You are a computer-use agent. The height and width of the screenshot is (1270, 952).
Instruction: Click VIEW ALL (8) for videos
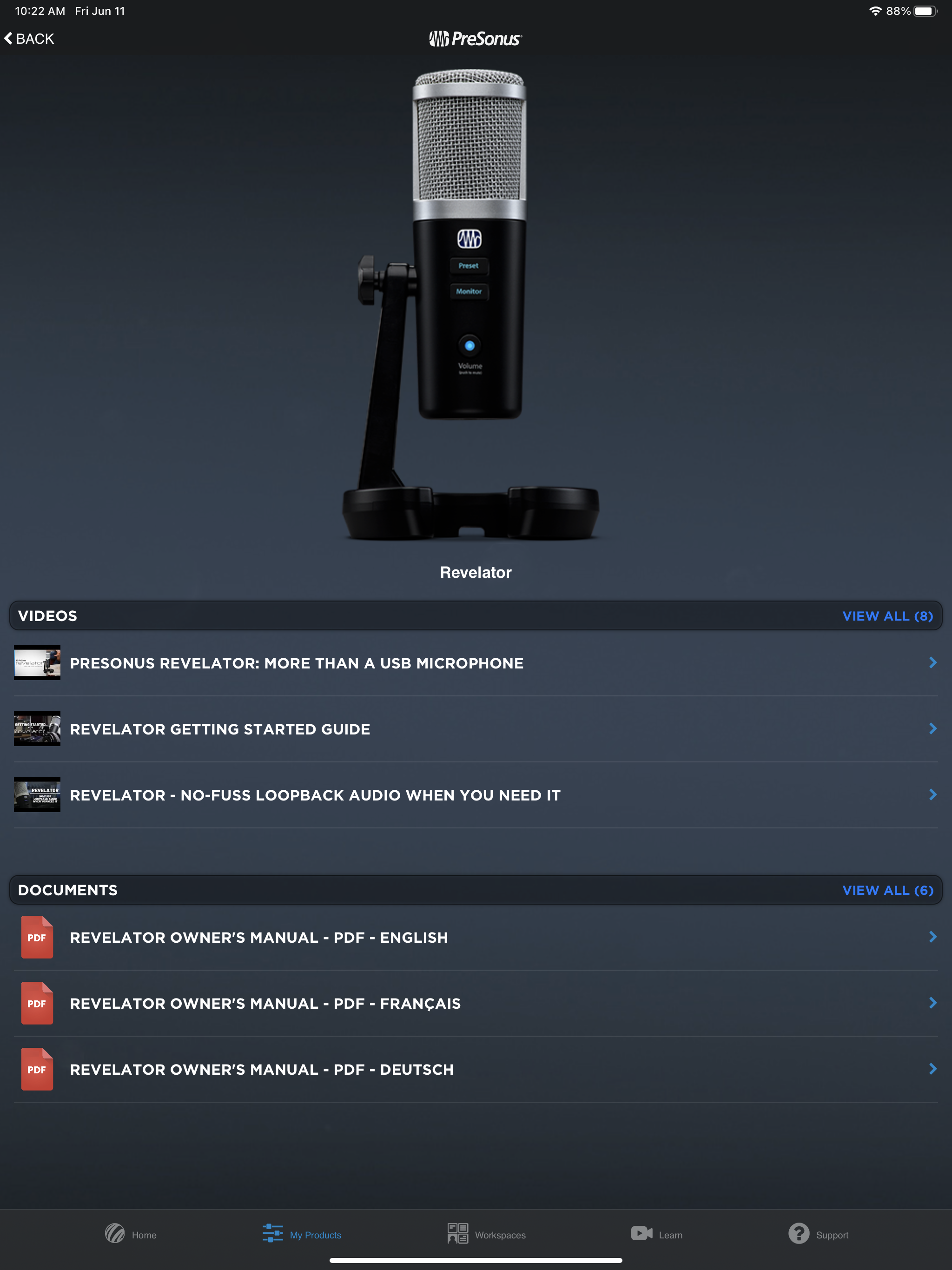pyautogui.click(x=888, y=615)
